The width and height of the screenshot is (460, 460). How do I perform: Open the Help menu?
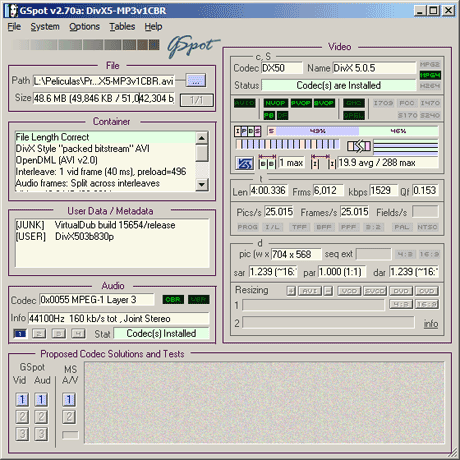[x=153, y=27]
